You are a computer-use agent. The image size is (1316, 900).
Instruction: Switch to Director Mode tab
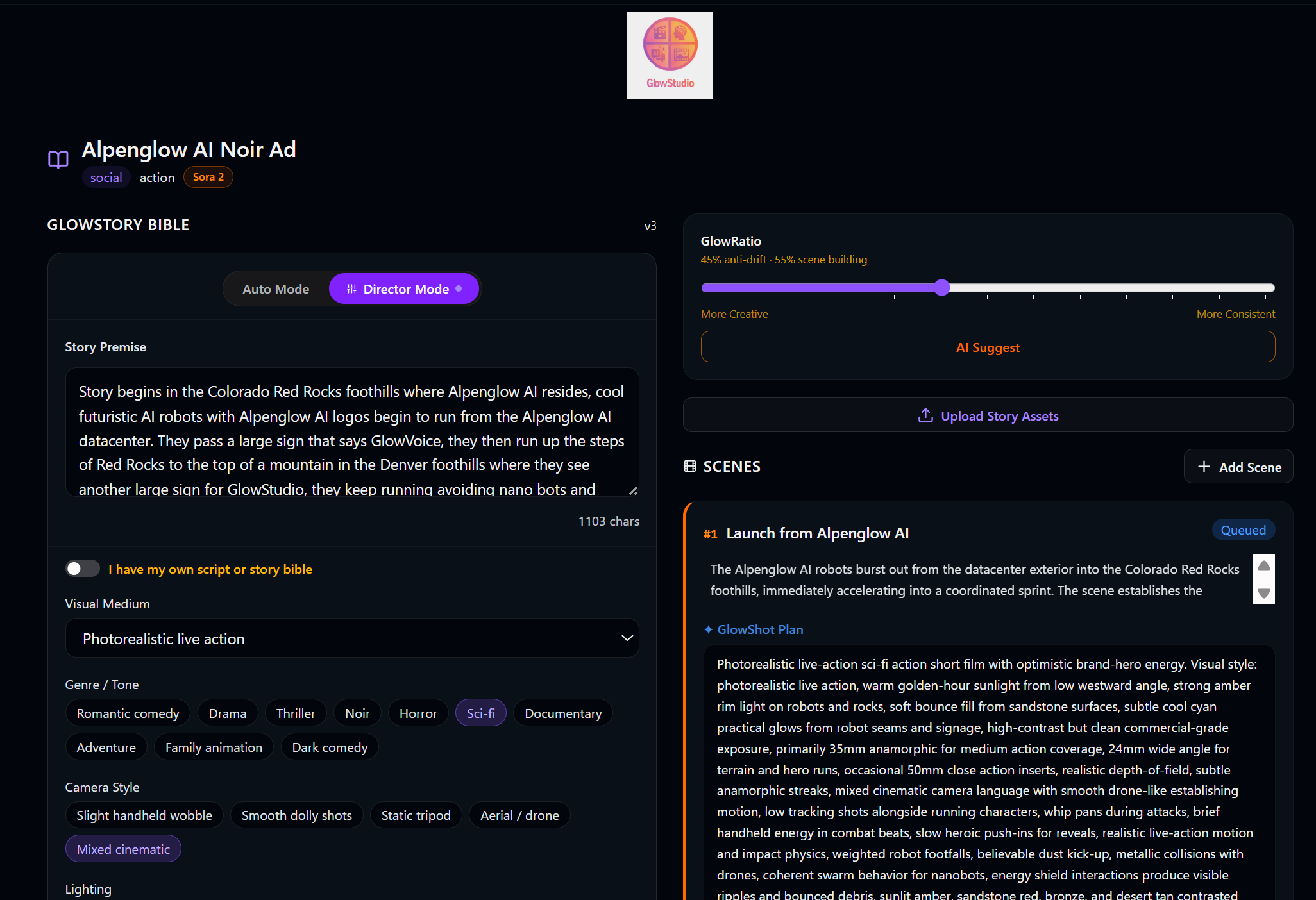(x=404, y=289)
